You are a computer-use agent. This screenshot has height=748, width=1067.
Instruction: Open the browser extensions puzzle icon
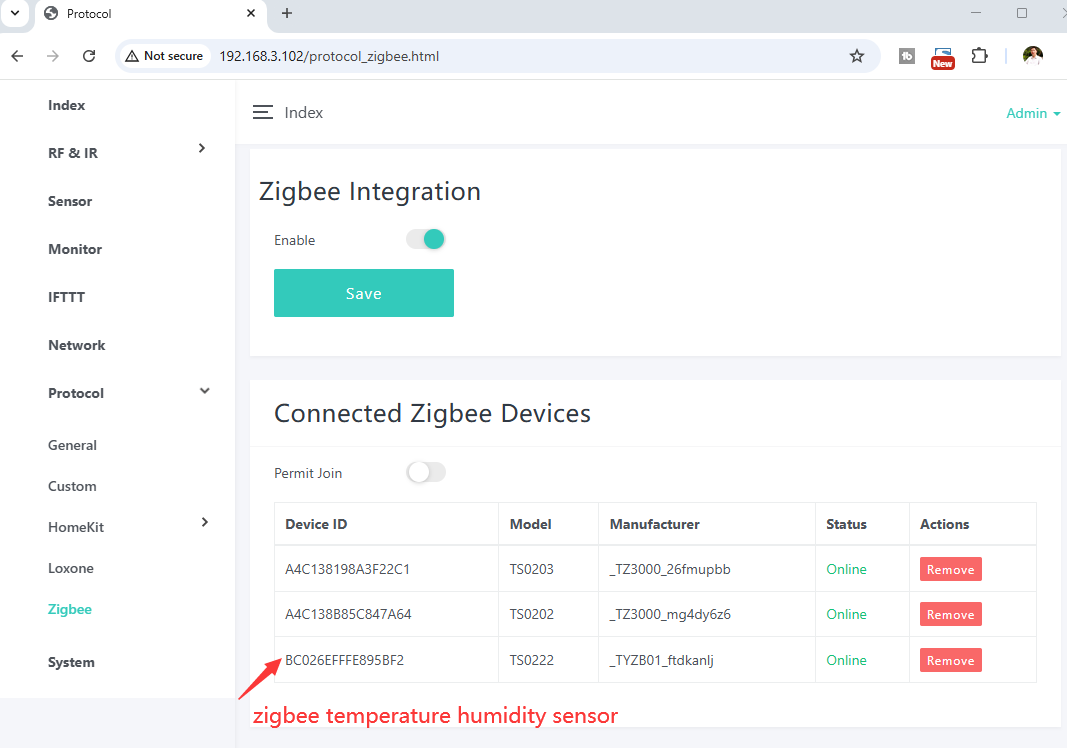[979, 56]
